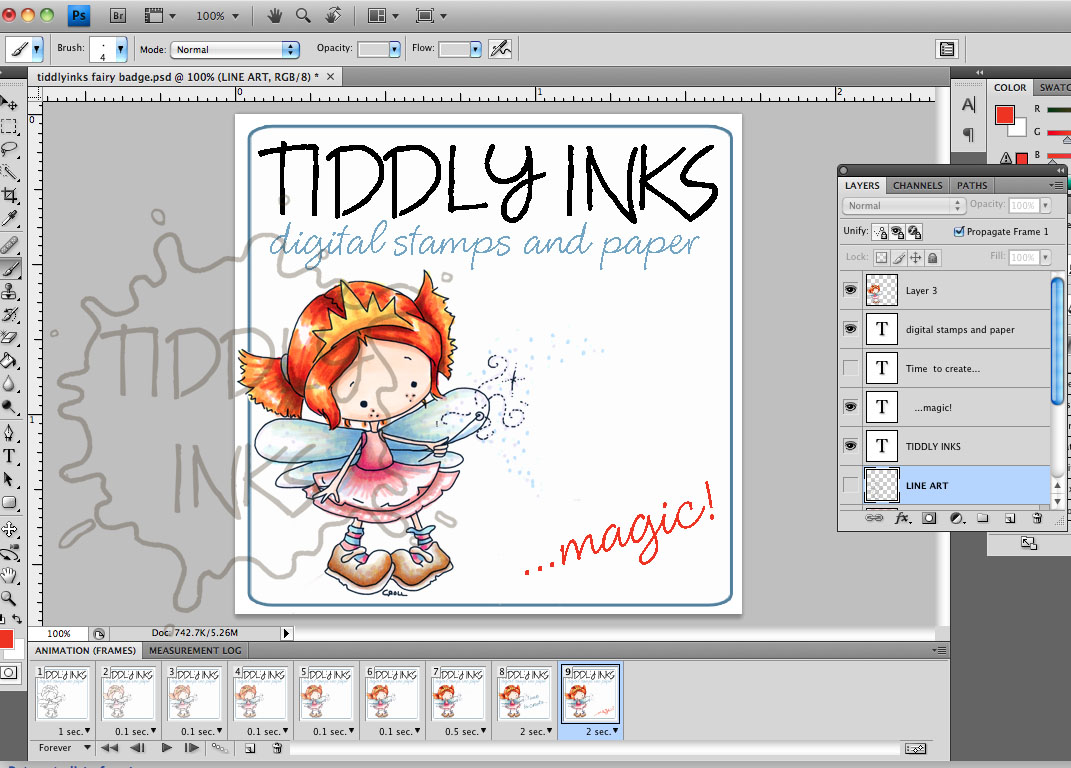Close the tiddlyinks fairy badge.psd tab
The height and width of the screenshot is (768, 1071).
click(x=331, y=77)
